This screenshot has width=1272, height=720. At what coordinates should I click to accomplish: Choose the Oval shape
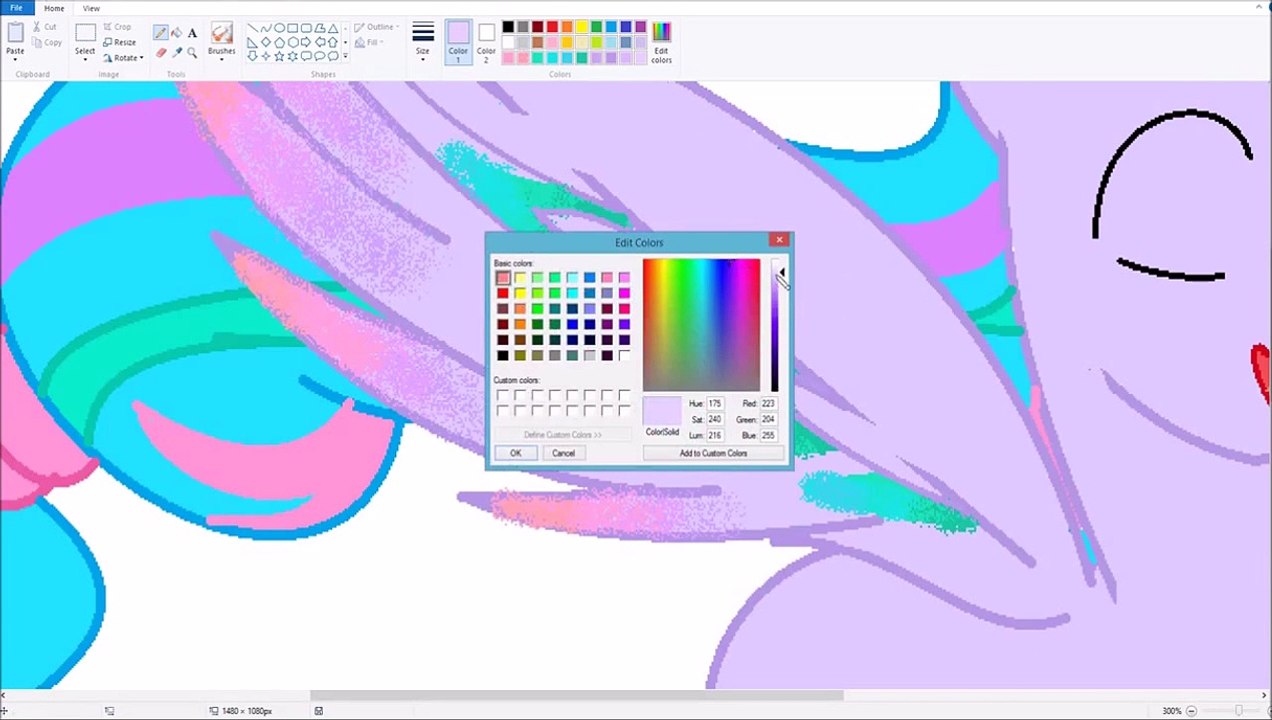(x=279, y=28)
